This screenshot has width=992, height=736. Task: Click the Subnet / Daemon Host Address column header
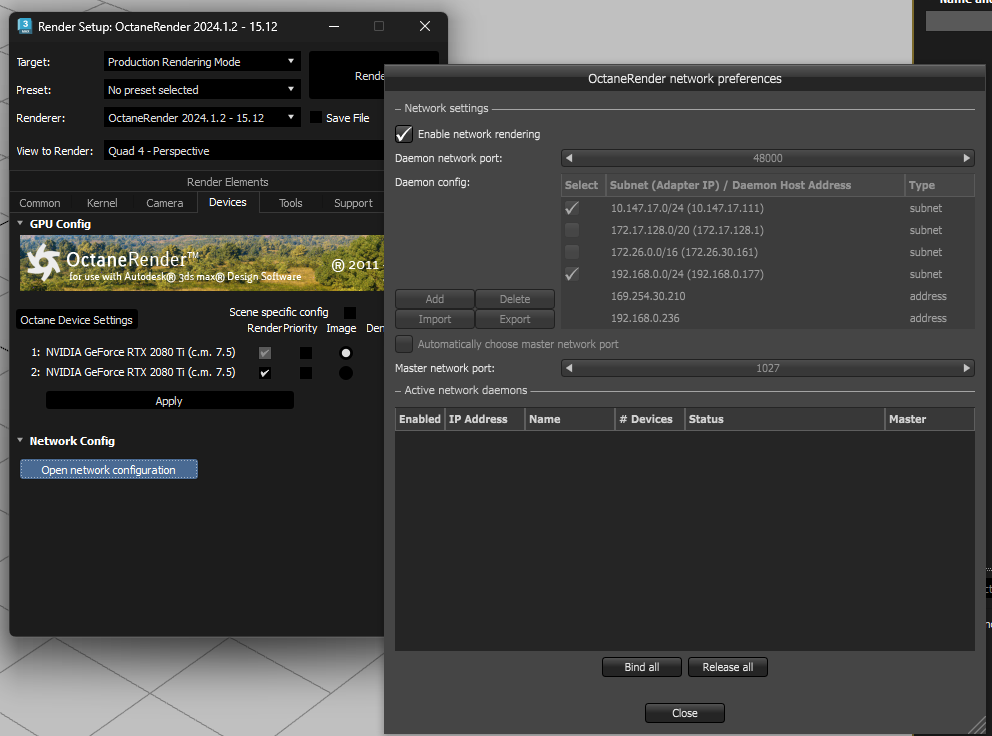(x=755, y=185)
